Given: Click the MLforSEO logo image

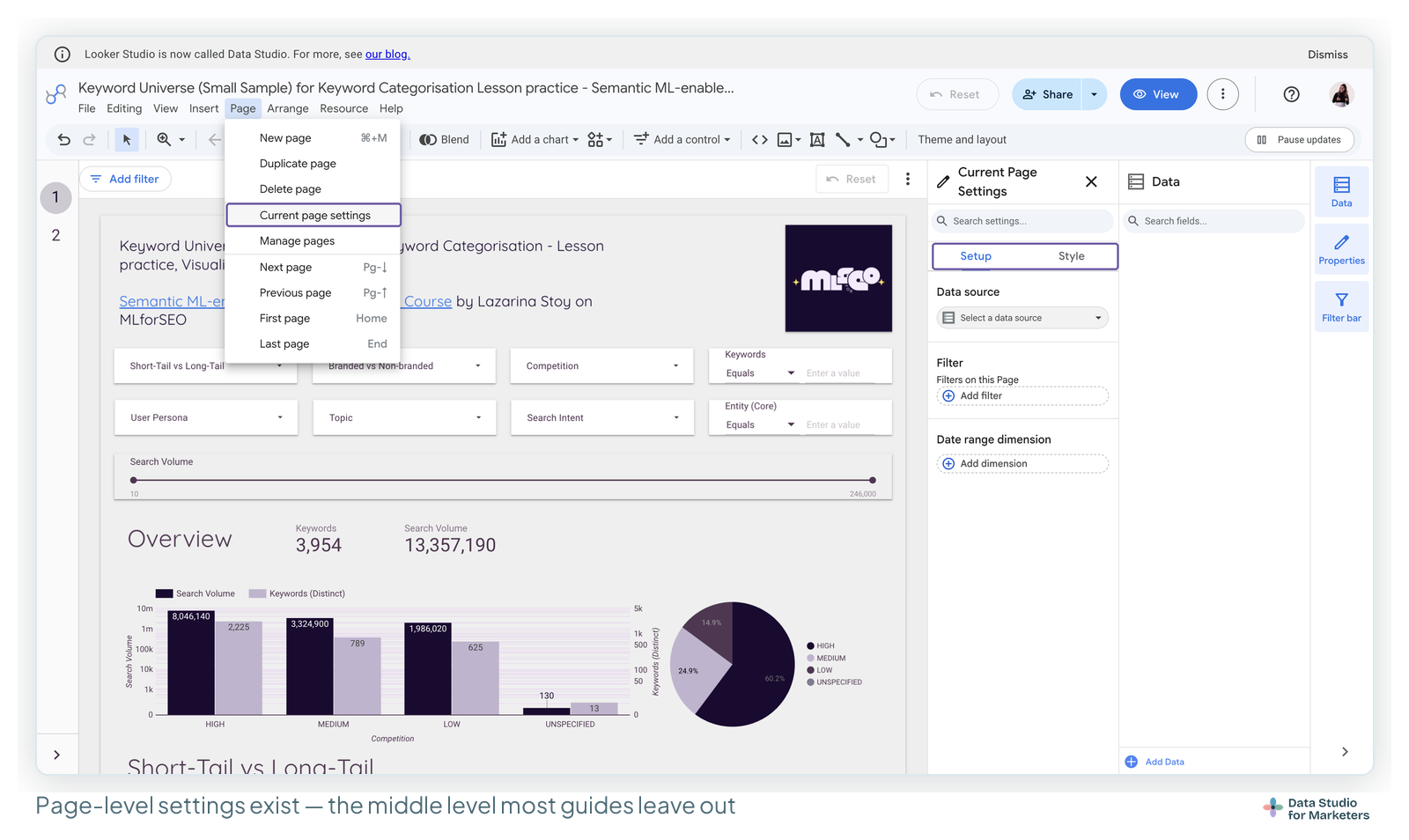Looking at the screenshot, I should 838,278.
